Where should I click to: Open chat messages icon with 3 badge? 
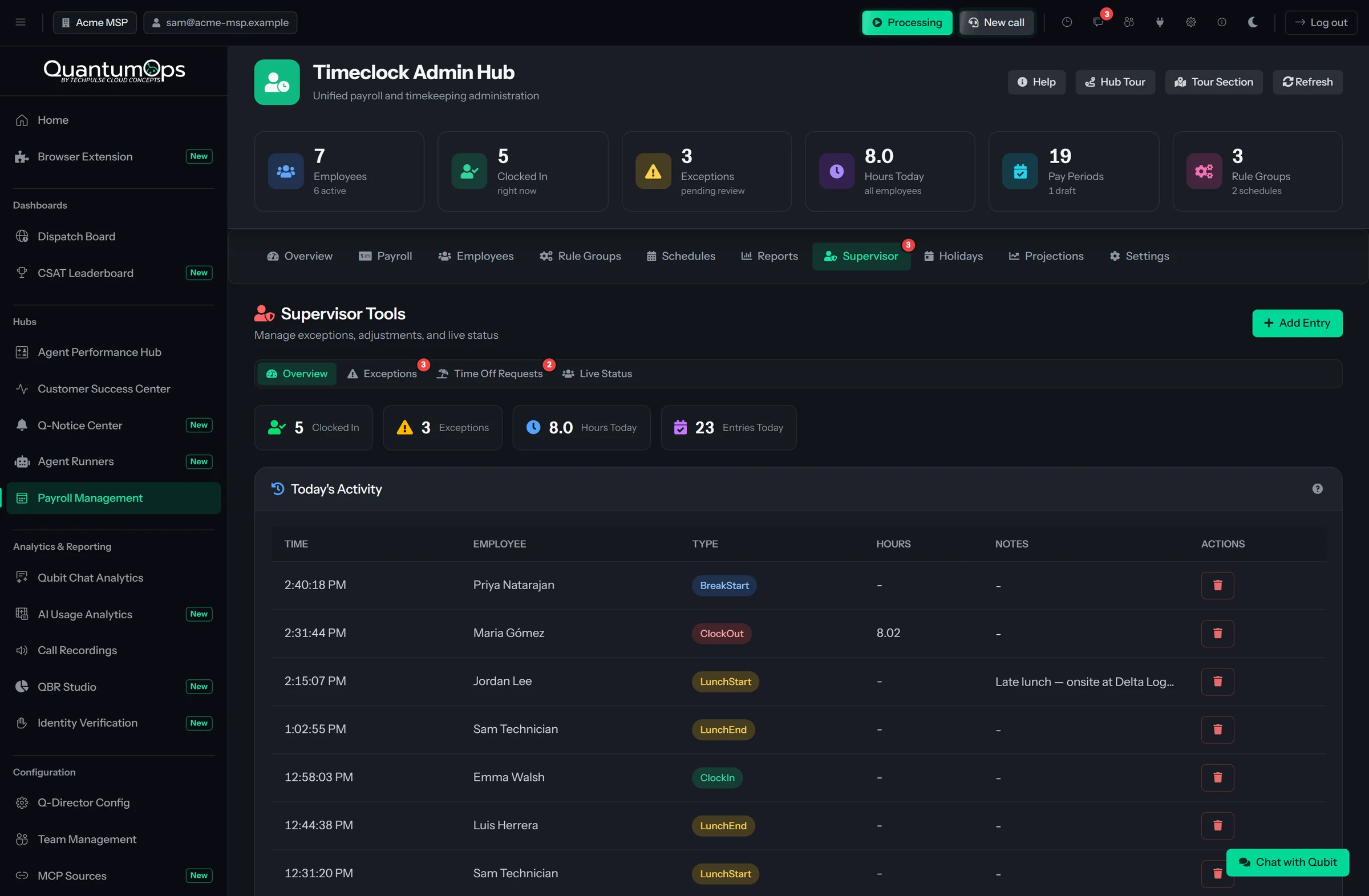point(1098,22)
